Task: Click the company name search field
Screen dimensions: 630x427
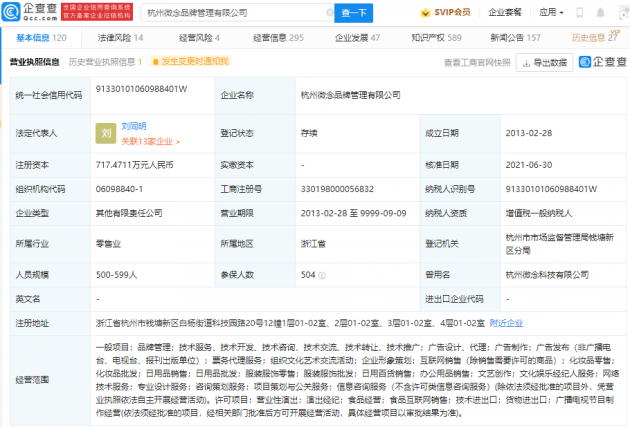Action: pyautogui.click(x=235, y=13)
